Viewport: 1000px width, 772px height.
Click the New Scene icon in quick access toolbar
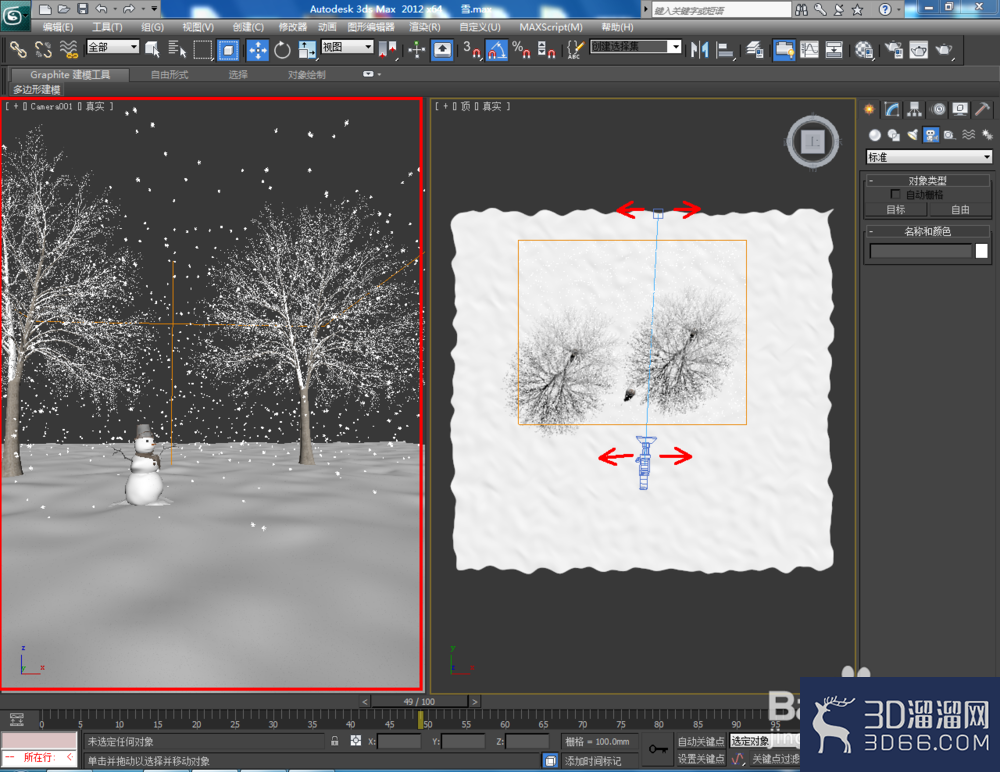click(x=45, y=9)
